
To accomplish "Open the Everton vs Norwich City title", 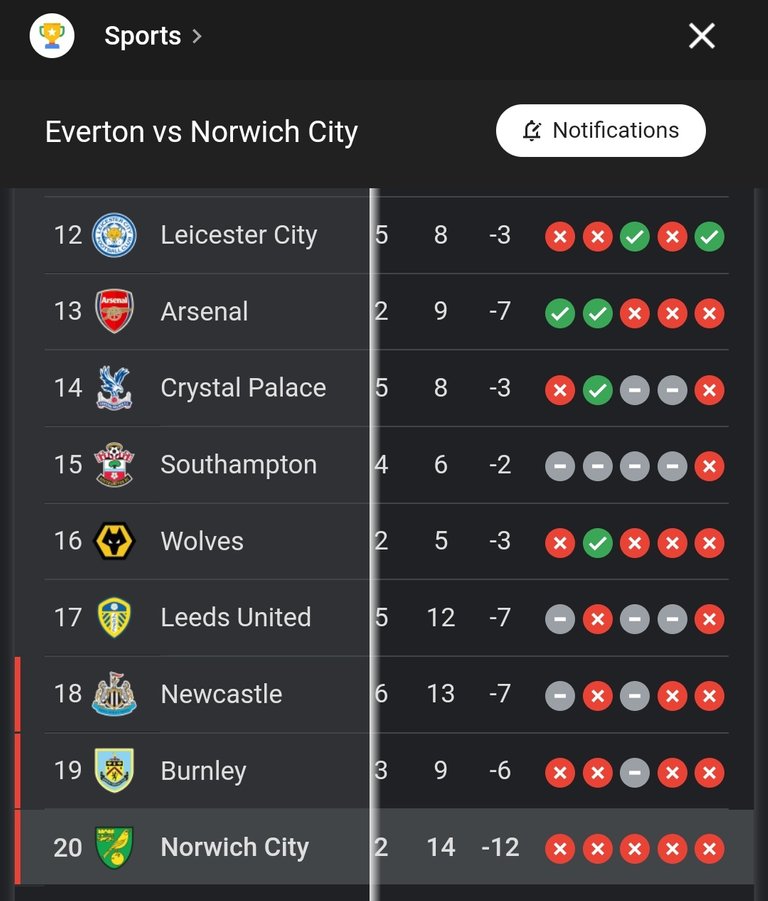I will click(x=202, y=132).
